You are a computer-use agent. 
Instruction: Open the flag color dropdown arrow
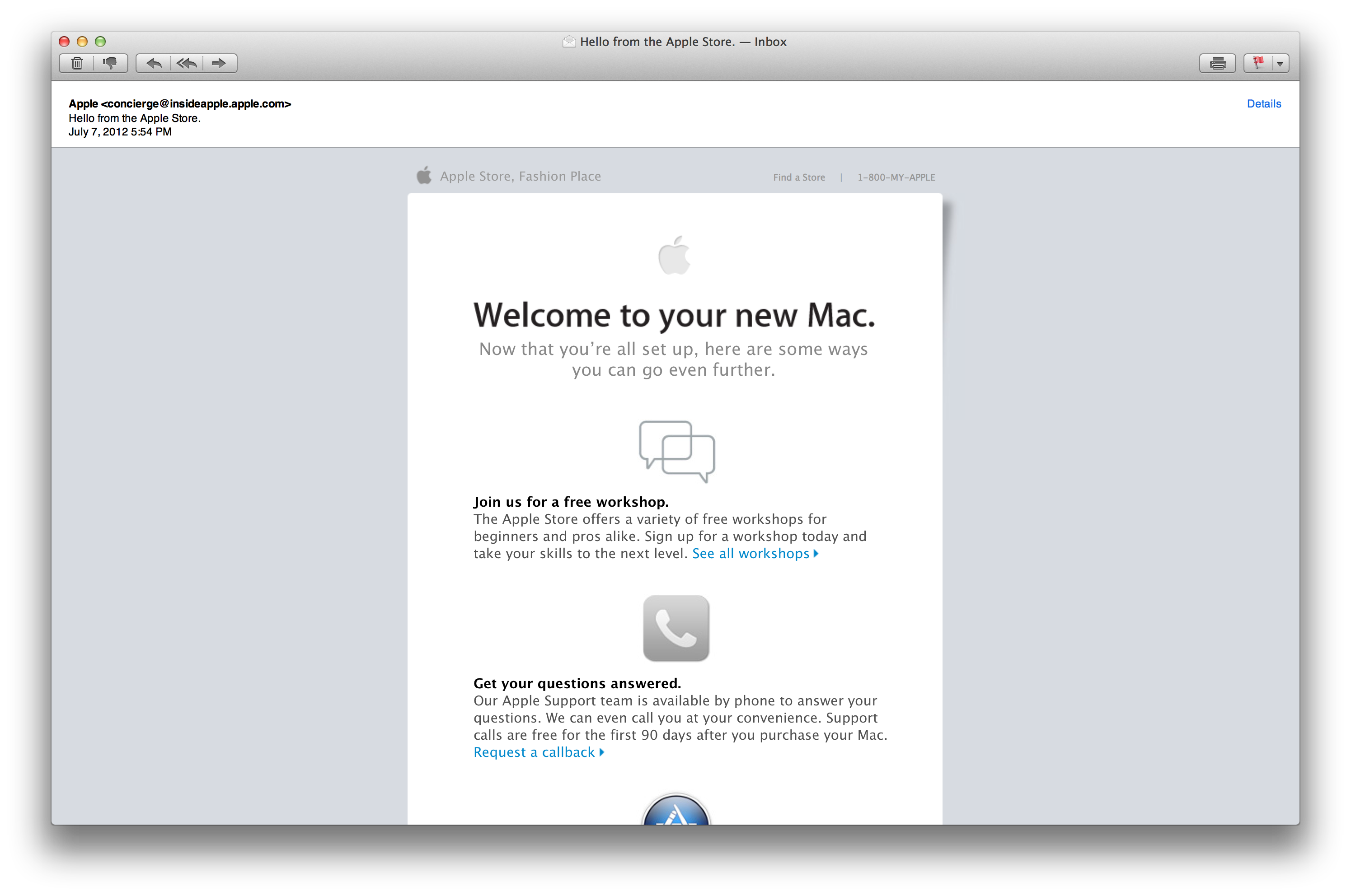coord(1280,63)
